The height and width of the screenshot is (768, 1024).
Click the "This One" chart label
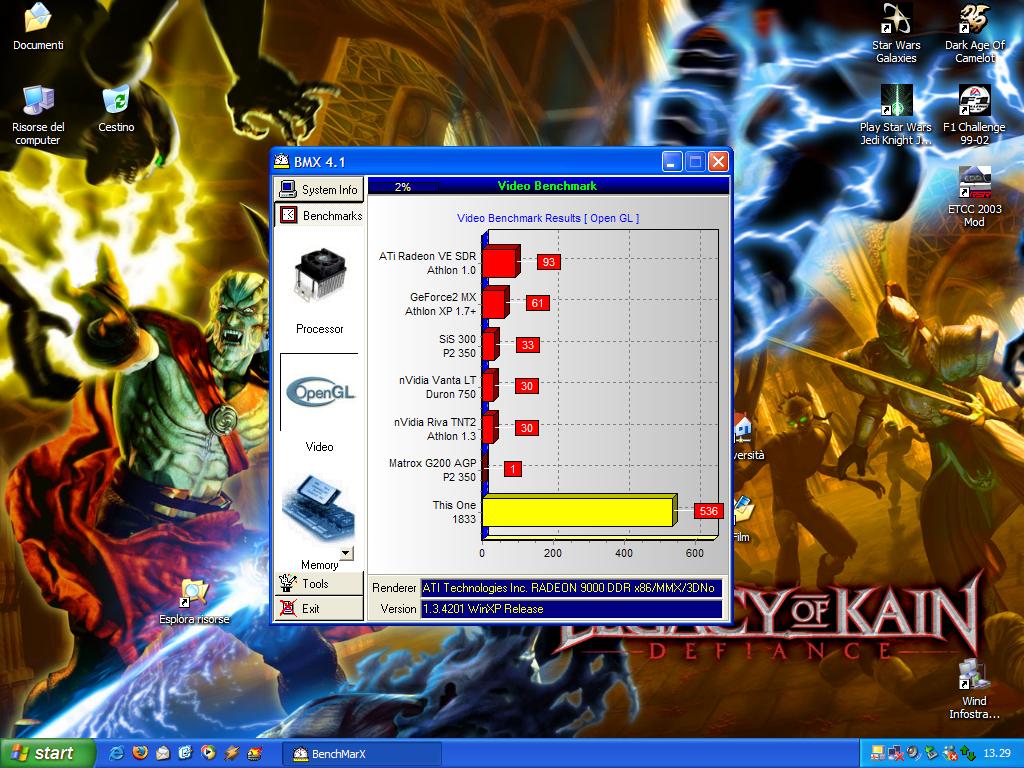(x=455, y=505)
